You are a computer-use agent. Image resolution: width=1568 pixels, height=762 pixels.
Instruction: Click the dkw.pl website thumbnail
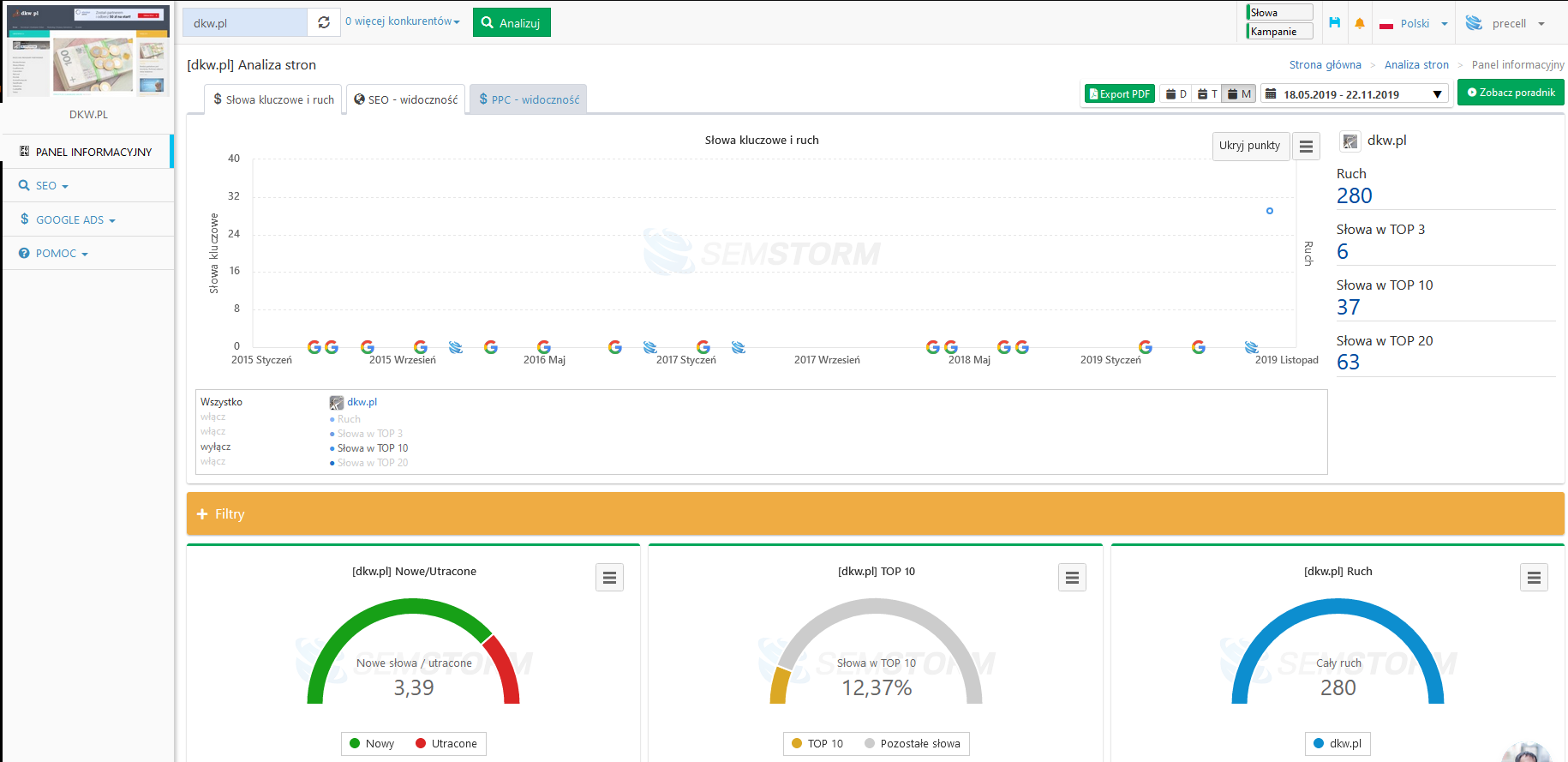[x=88, y=51]
